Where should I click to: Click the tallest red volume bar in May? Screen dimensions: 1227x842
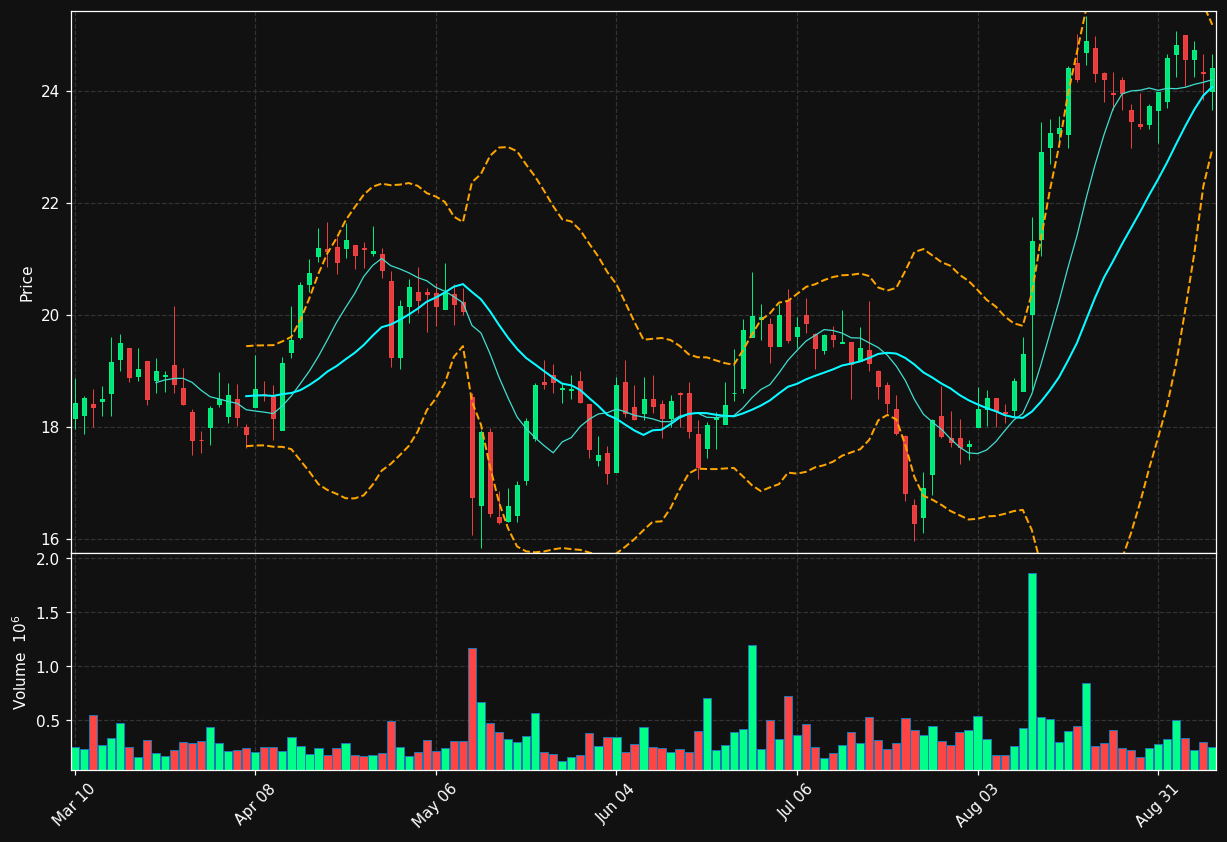472,709
